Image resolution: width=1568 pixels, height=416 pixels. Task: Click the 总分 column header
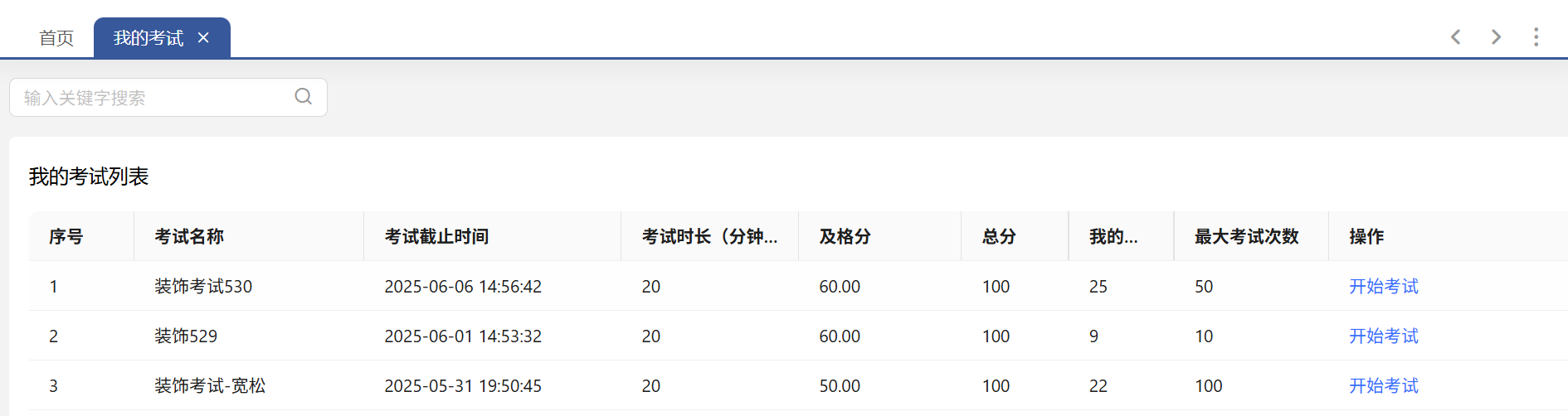(x=999, y=237)
